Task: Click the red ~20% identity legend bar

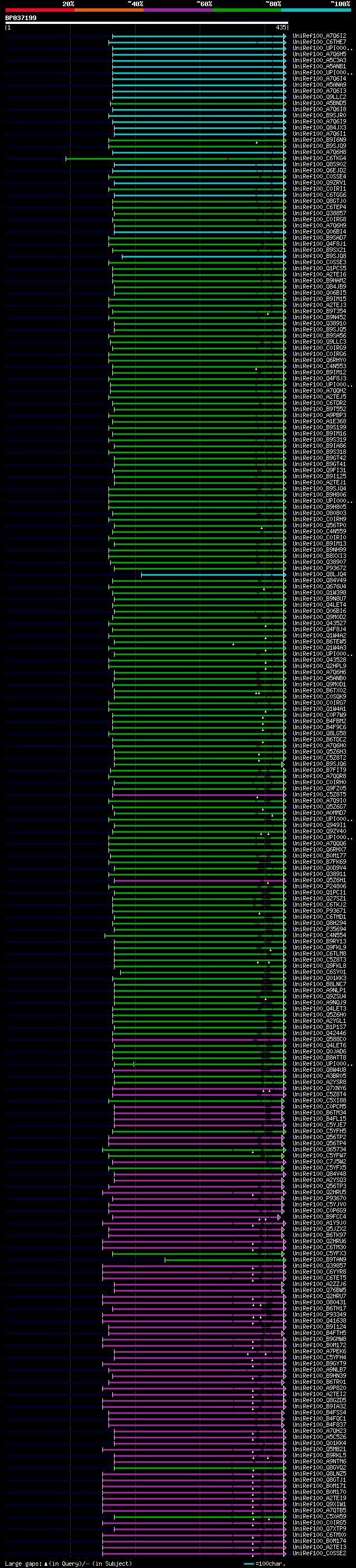Action: (39, 10)
